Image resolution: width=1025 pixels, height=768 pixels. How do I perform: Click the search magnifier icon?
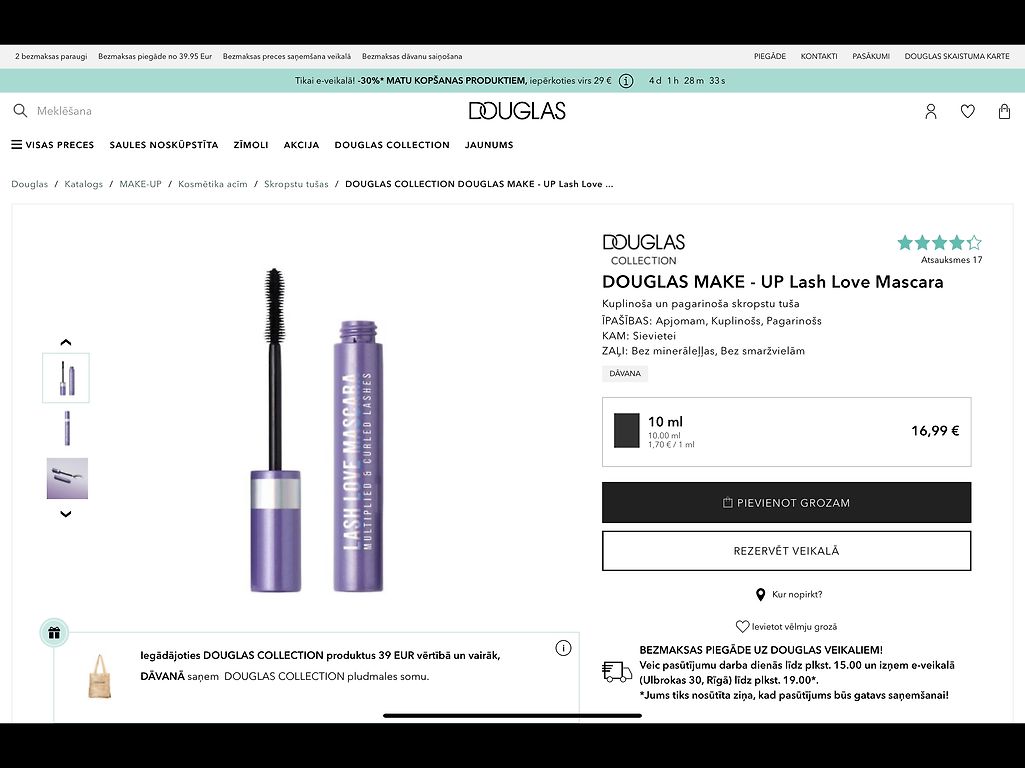(20, 110)
